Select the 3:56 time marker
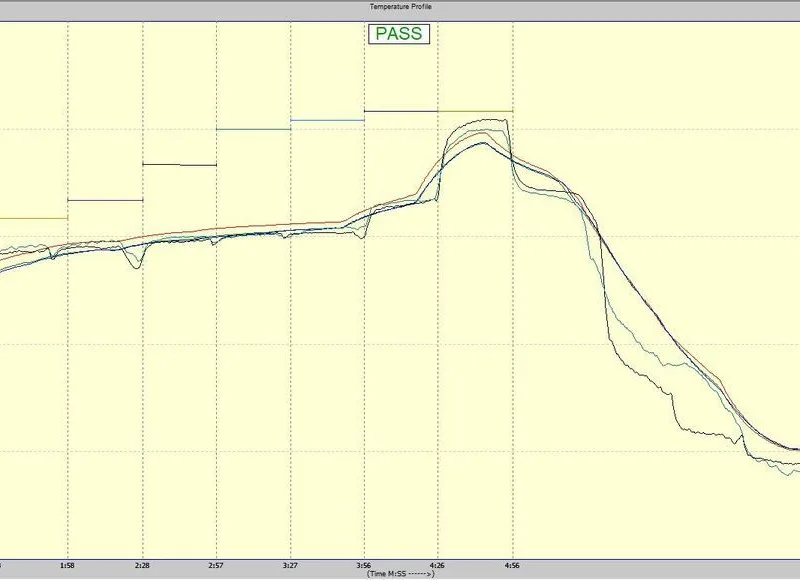 pyautogui.click(x=364, y=565)
